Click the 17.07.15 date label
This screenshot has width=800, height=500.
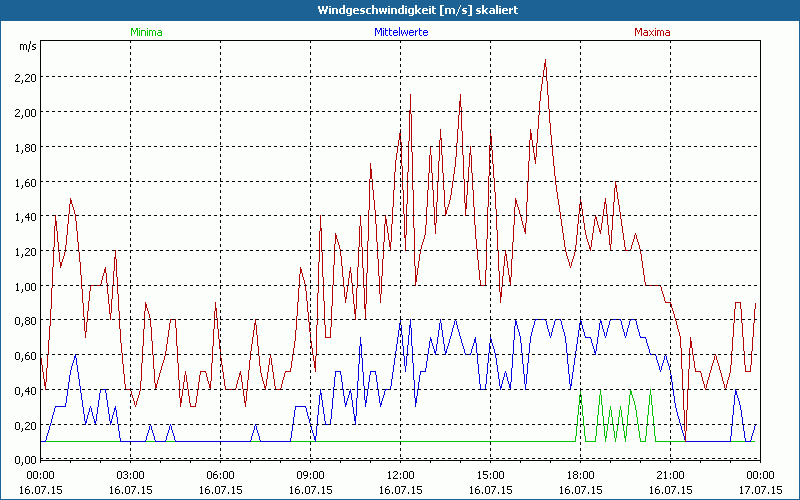pos(760,491)
